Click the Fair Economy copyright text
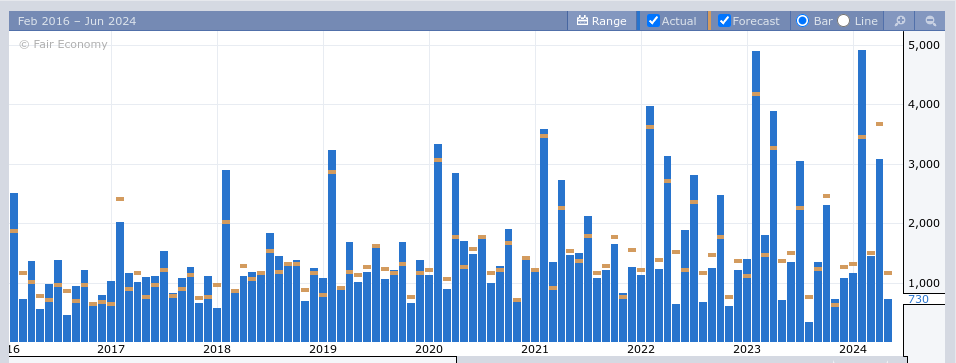Image resolution: width=956 pixels, height=363 pixels. (x=63, y=45)
